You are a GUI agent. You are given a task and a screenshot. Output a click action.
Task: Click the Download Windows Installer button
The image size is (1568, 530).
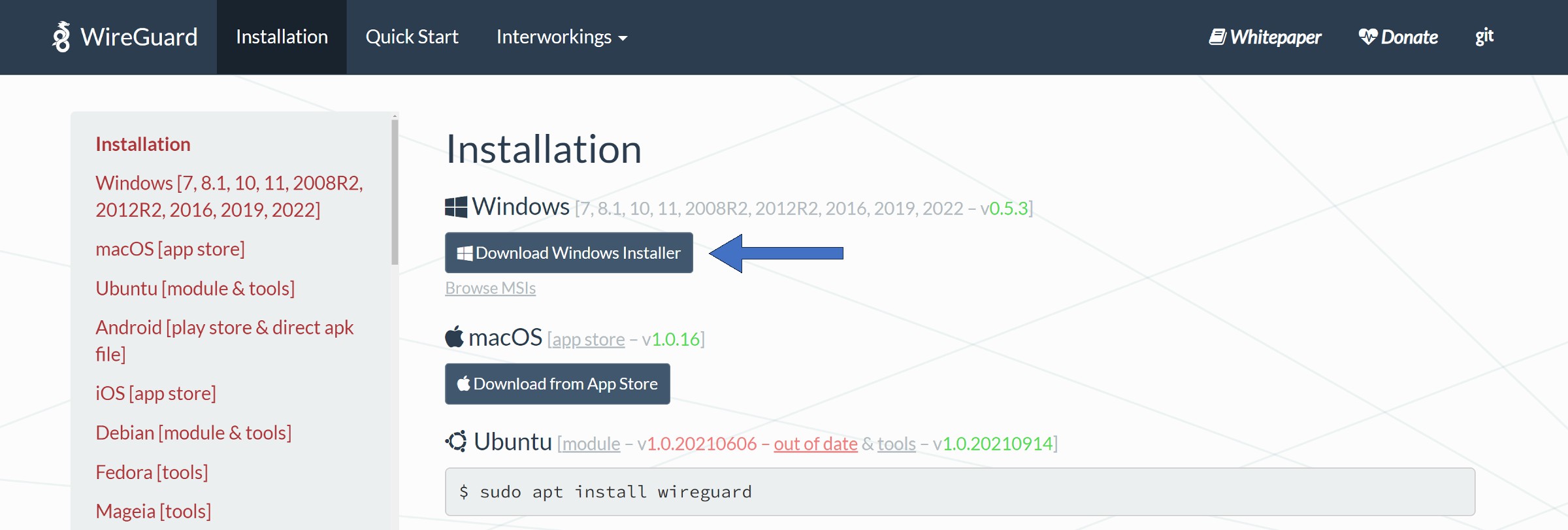tap(568, 253)
